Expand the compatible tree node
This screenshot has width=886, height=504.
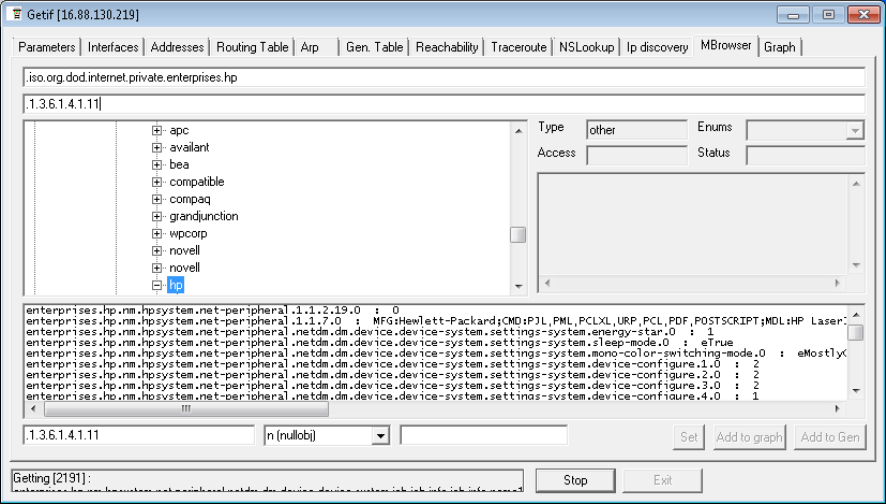pos(157,182)
